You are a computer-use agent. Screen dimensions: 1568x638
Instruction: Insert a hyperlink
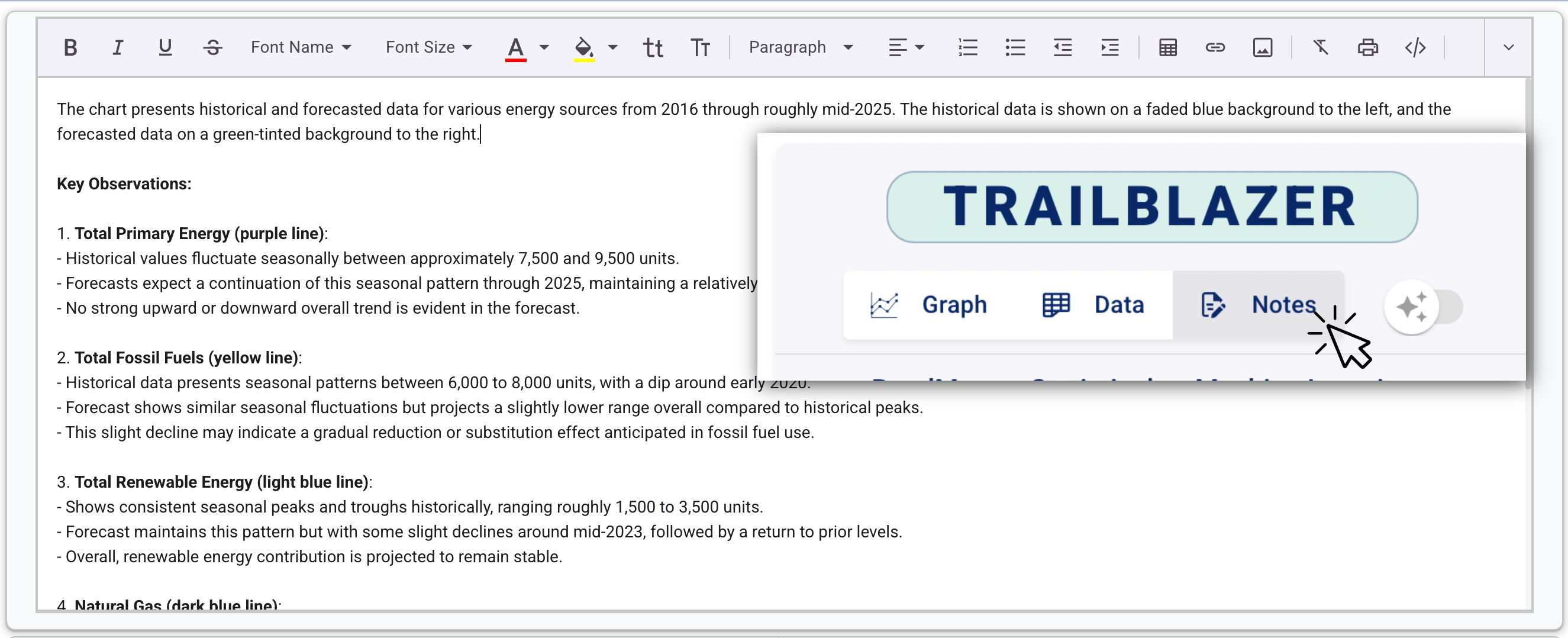(x=1215, y=47)
